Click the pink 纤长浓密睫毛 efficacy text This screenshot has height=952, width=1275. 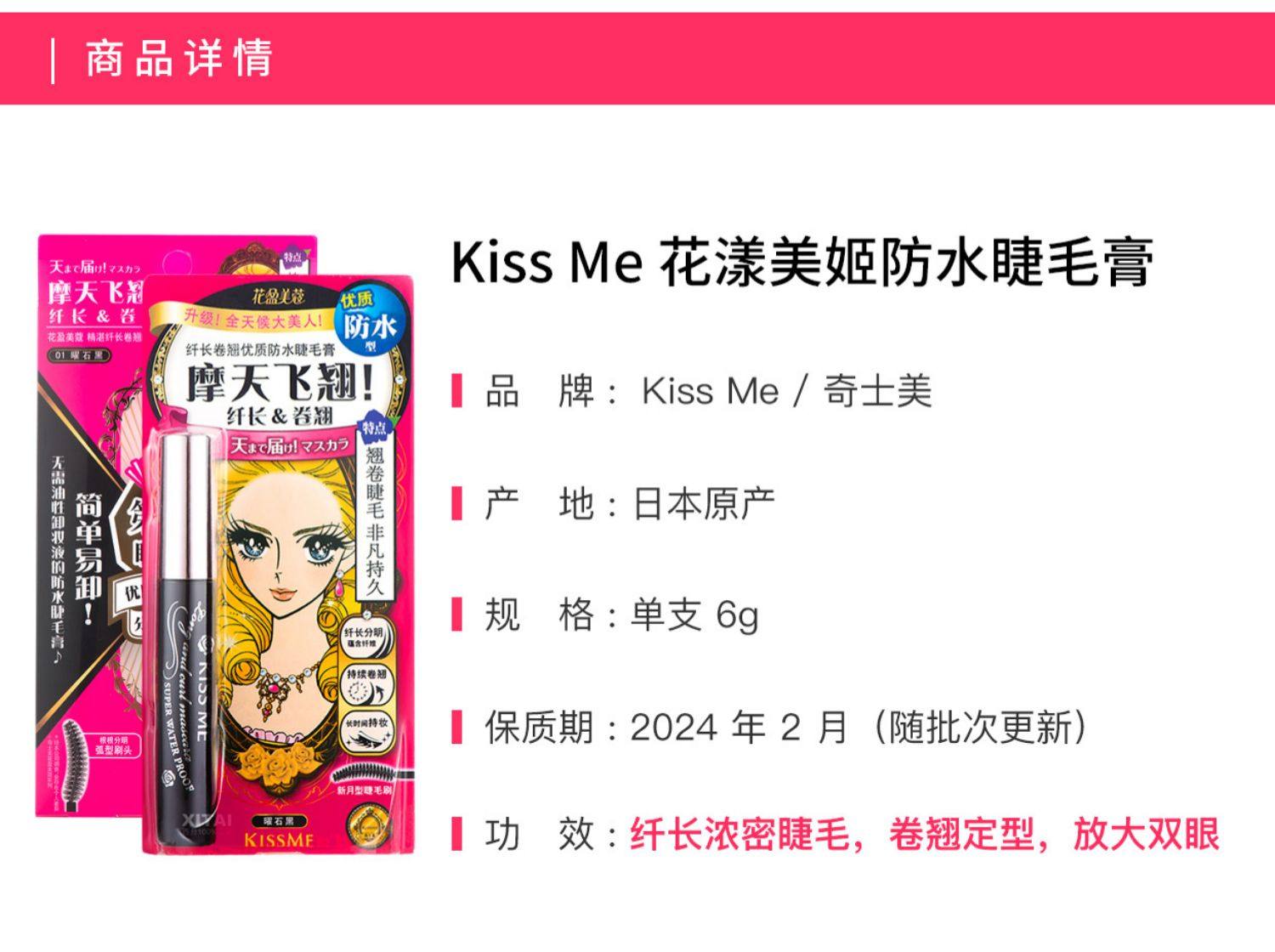(739, 835)
